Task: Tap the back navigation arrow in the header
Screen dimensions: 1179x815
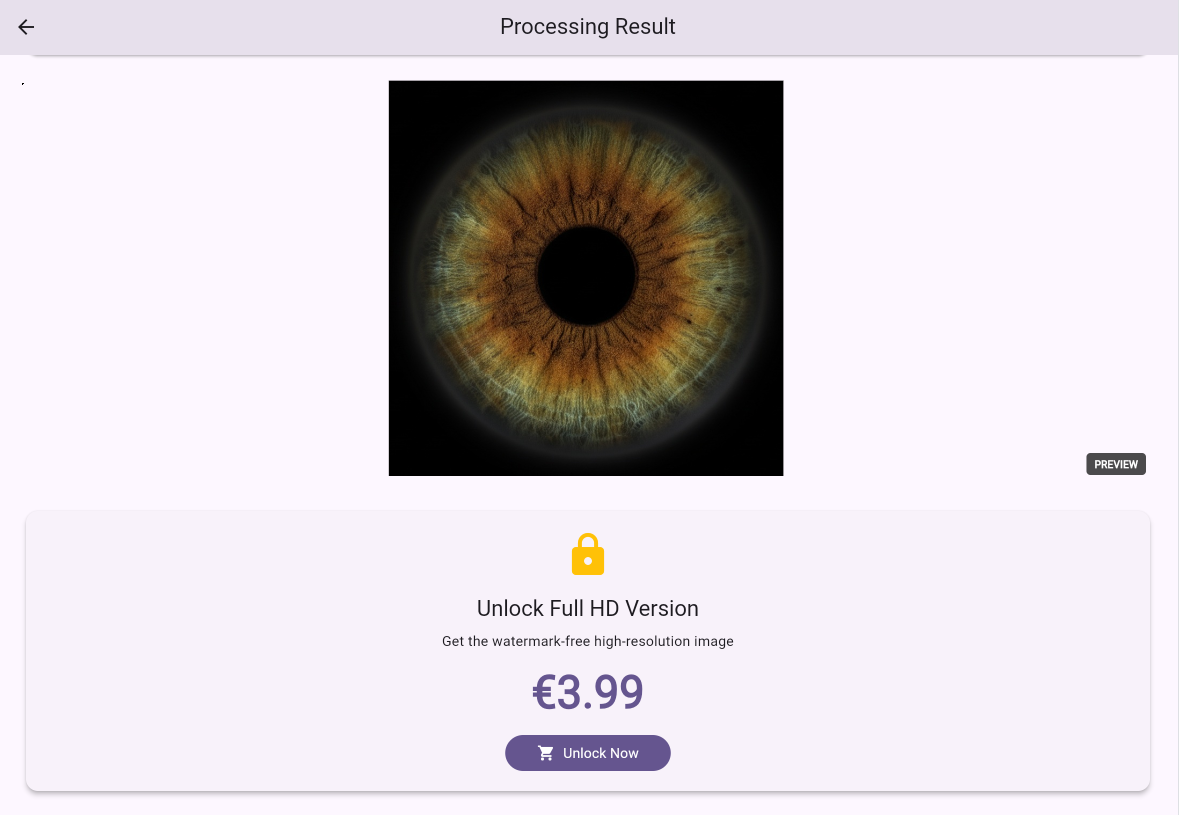Action: tap(25, 27)
